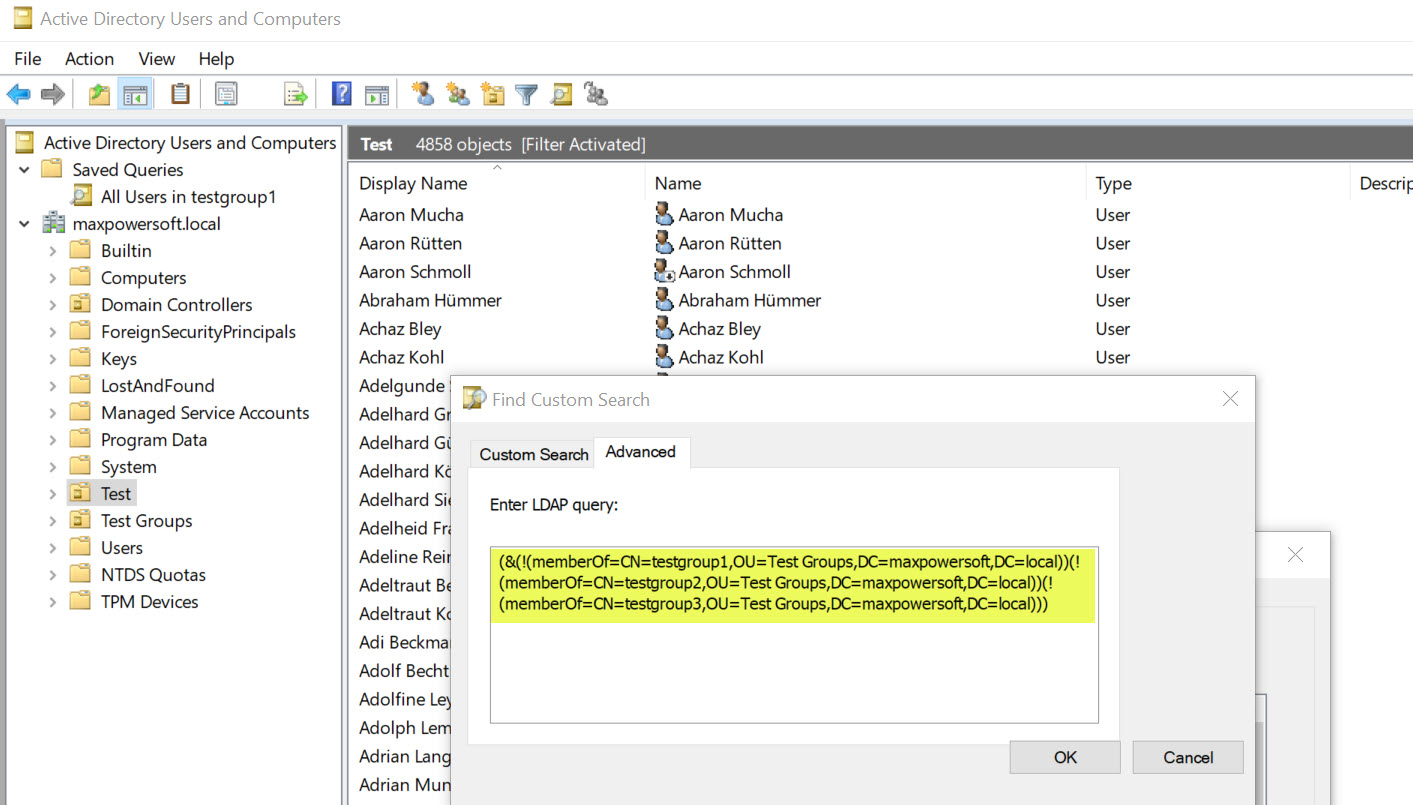Expand the TPM Devices node

click(x=53, y=601)
